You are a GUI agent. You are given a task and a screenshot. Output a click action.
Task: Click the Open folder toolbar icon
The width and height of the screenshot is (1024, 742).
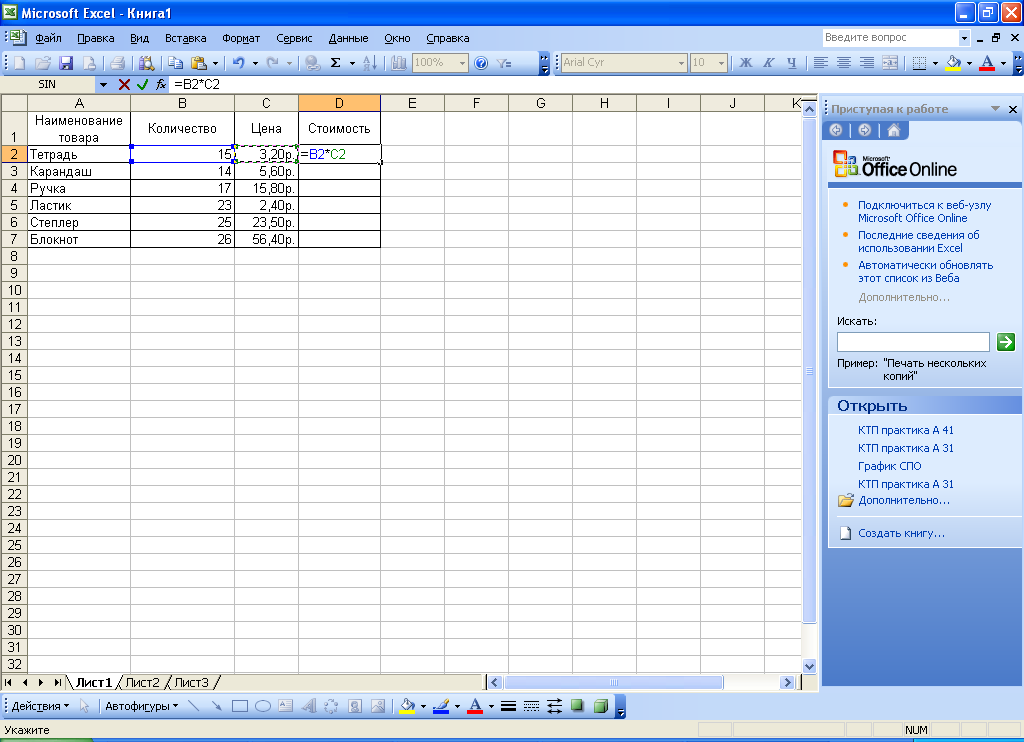click(x=43, y=63)
